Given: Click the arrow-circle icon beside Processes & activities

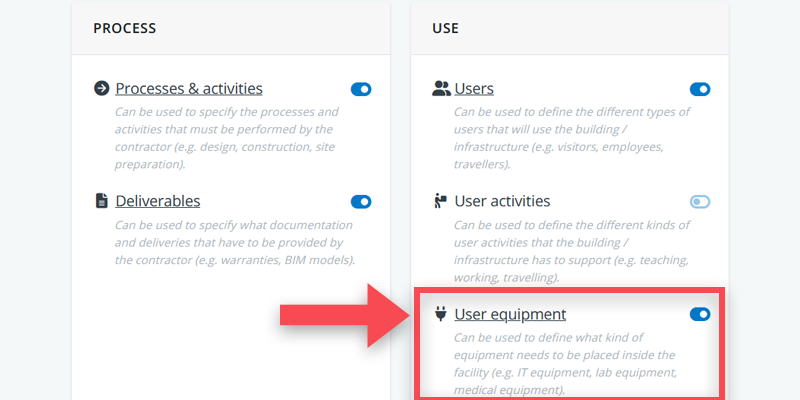Looking at the screenshot, I should [101, 89].
